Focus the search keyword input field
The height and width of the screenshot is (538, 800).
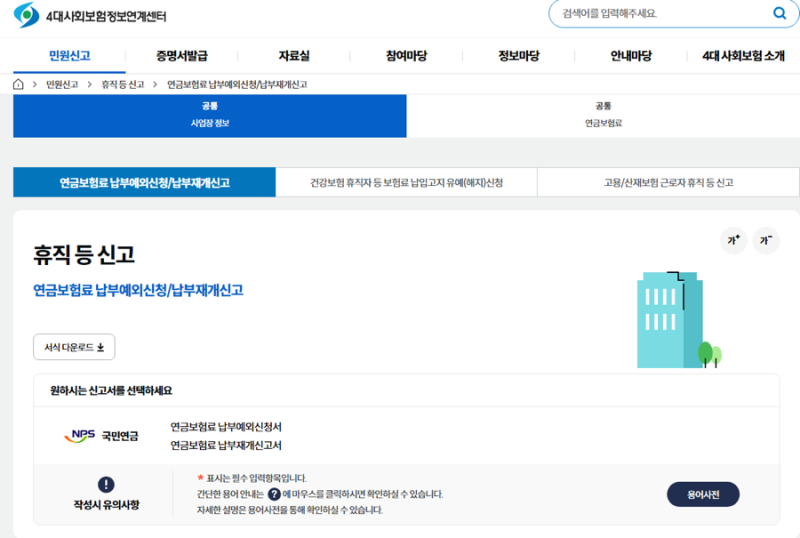click(663, 14)
